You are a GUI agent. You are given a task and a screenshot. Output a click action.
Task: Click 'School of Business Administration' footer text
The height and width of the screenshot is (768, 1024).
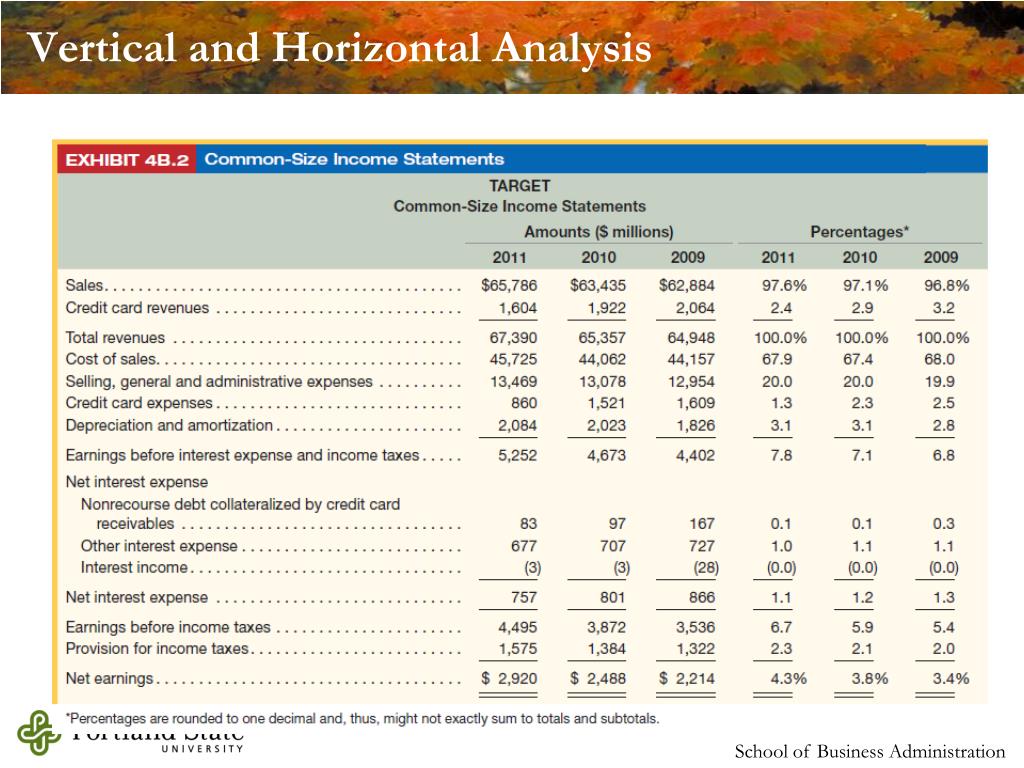pos(870,752)
